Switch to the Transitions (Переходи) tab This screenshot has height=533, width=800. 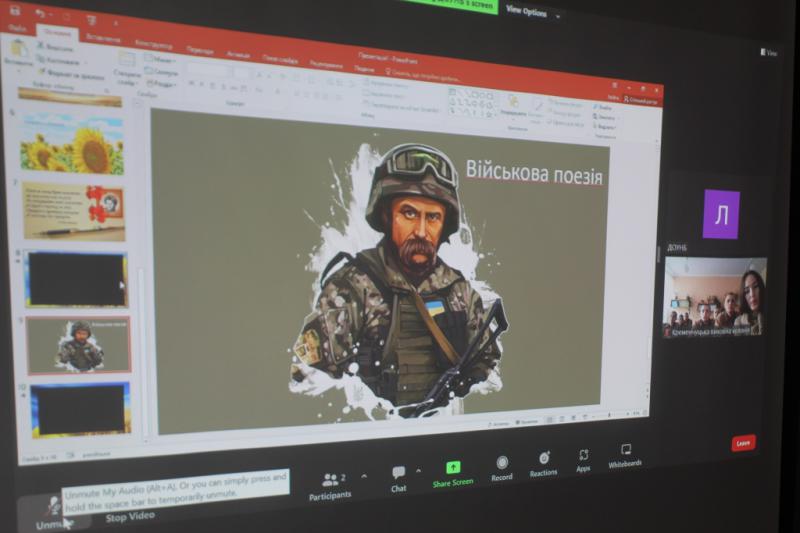pyautogui.click(x=199, y=50)
